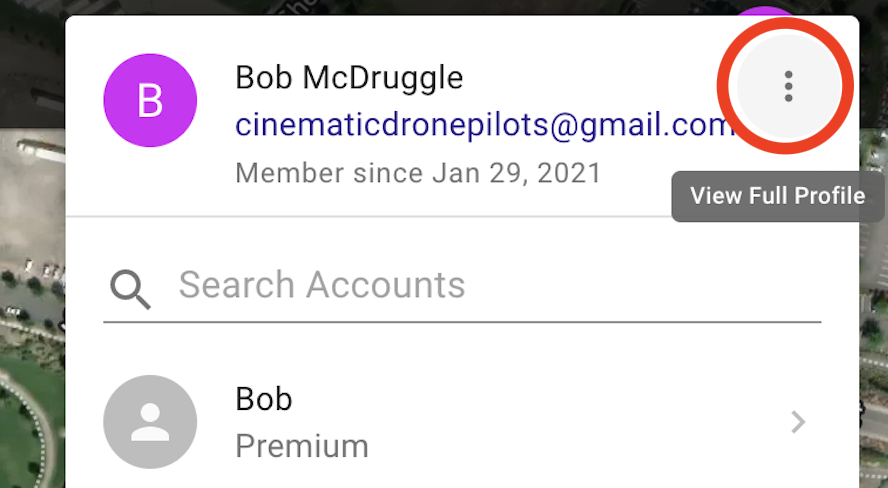Click the underline beneath the Search Accounts field
The height and width of the screenshot is (488, 888).
[x=462, y=322]
